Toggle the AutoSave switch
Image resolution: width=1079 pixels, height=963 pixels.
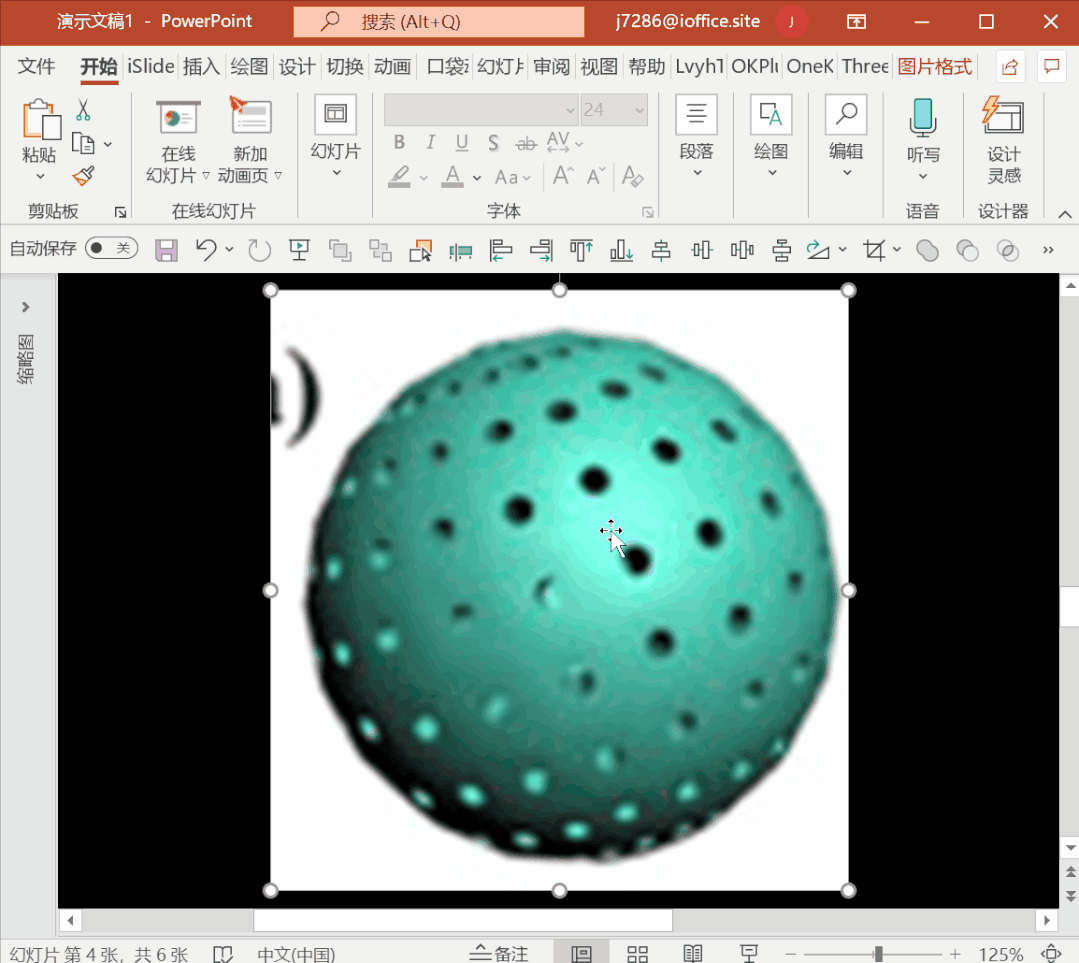coord(111,248)
